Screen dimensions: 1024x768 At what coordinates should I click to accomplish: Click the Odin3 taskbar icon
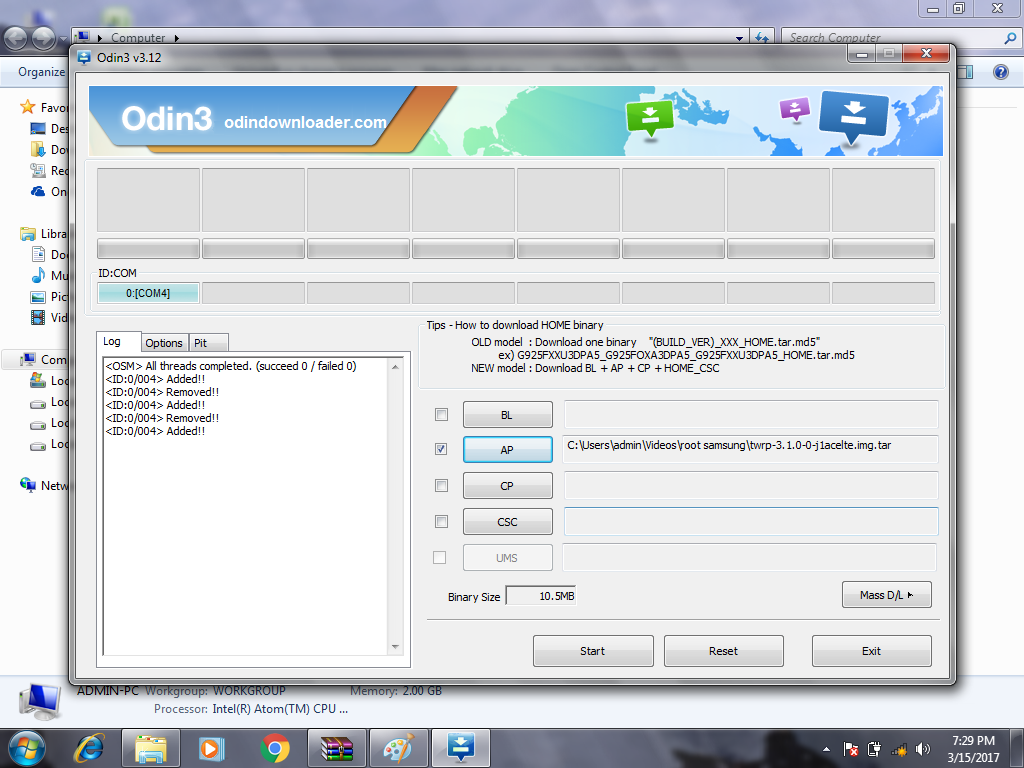click(x=460, y=748)
